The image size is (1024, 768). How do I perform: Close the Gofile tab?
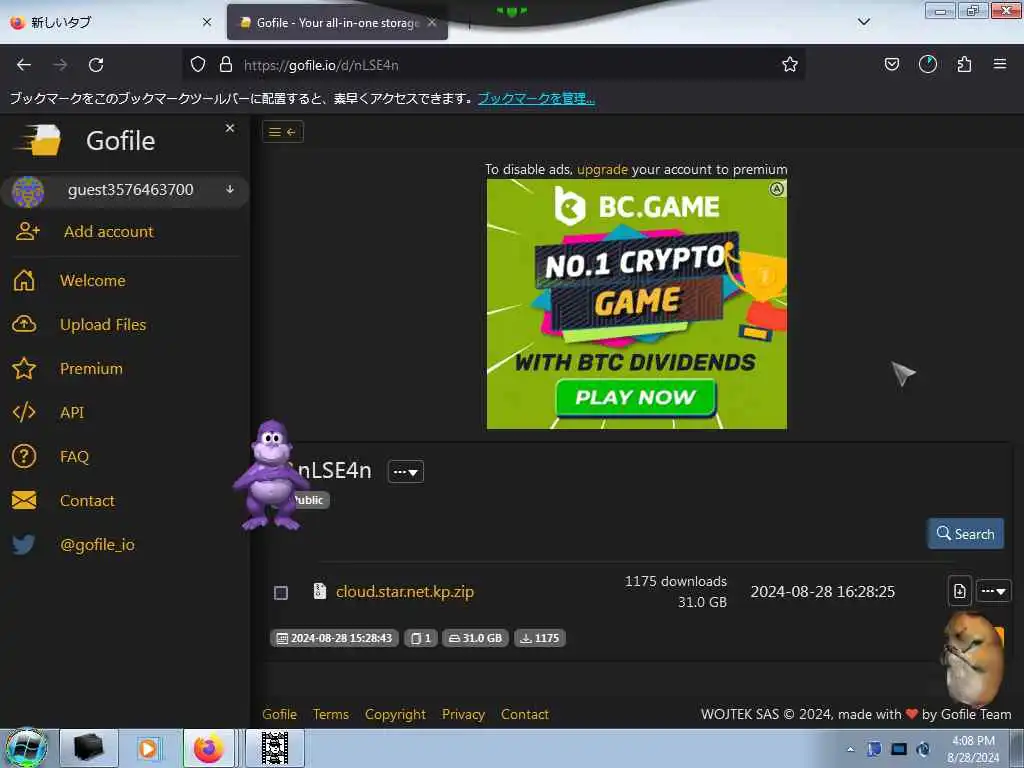point(432,22)
